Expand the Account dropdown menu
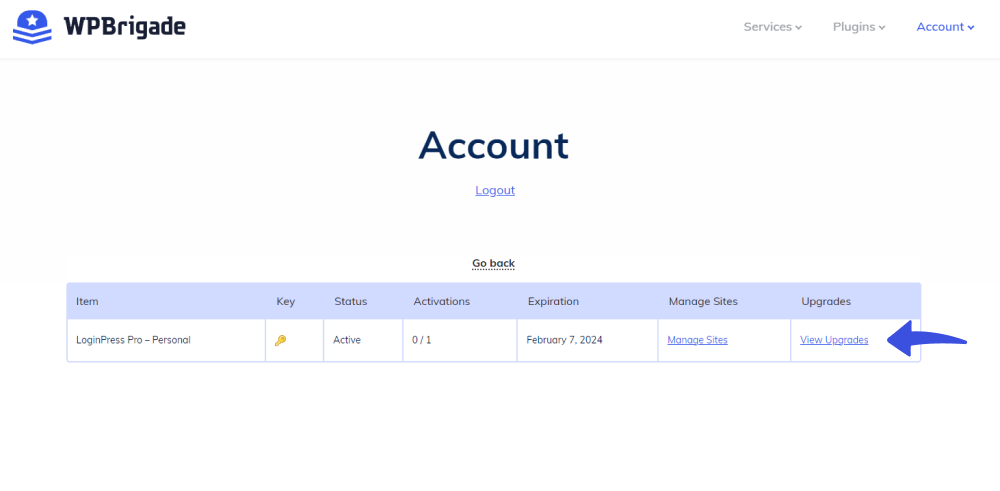Screen dimensions: 1000x491 click(945, 27)
